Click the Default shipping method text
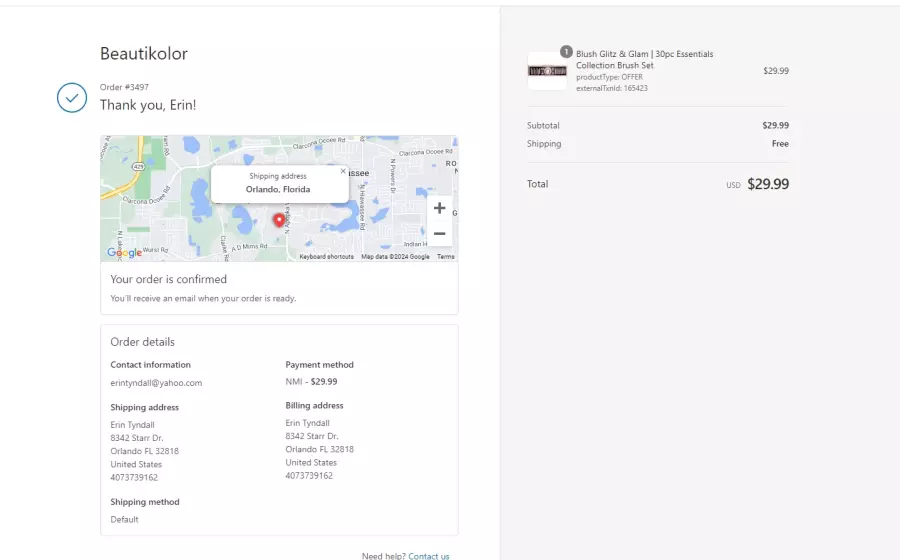The image size is (900, 560). pos(125,519)
